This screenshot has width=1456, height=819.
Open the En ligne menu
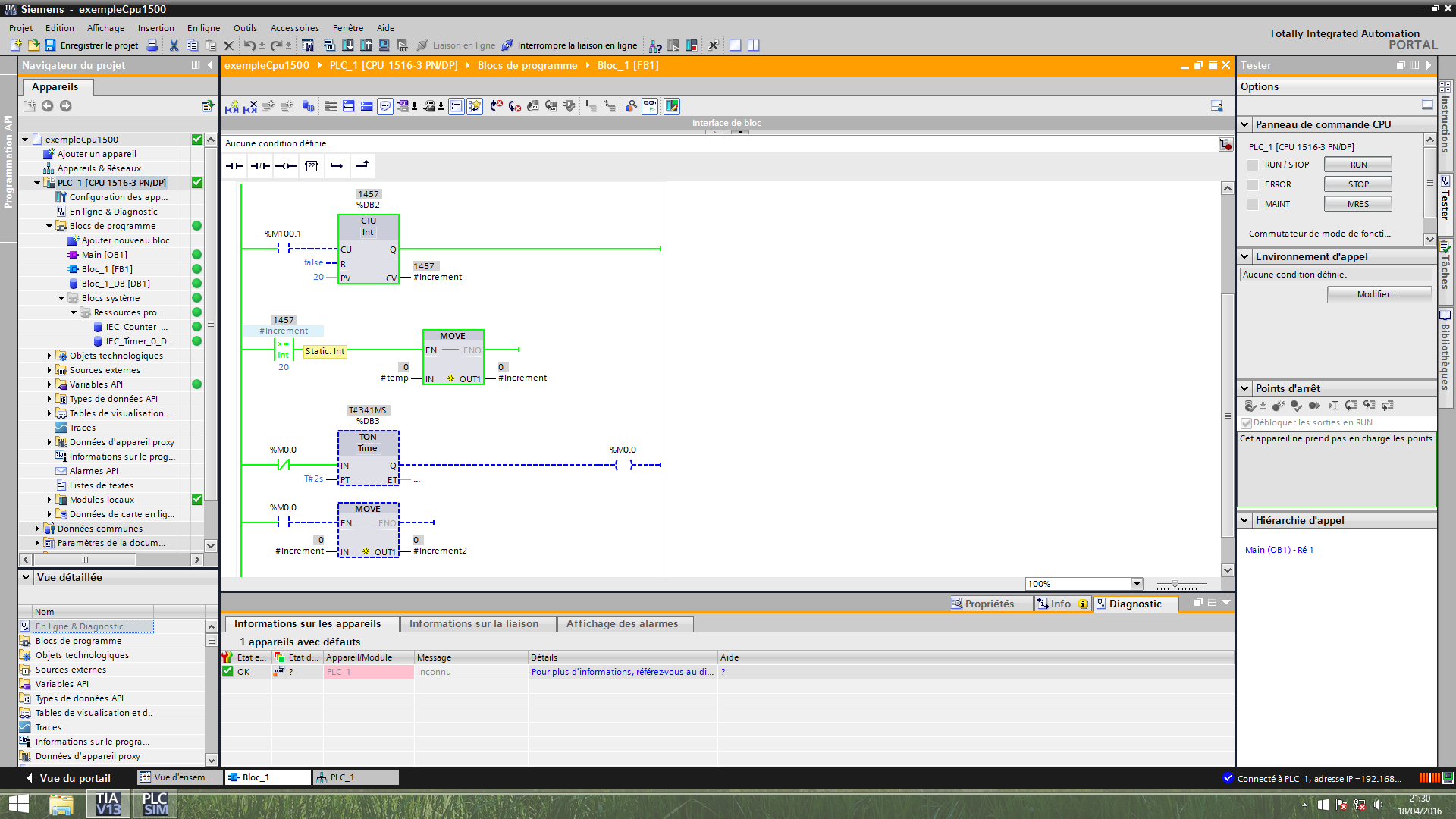coord(203,28)
